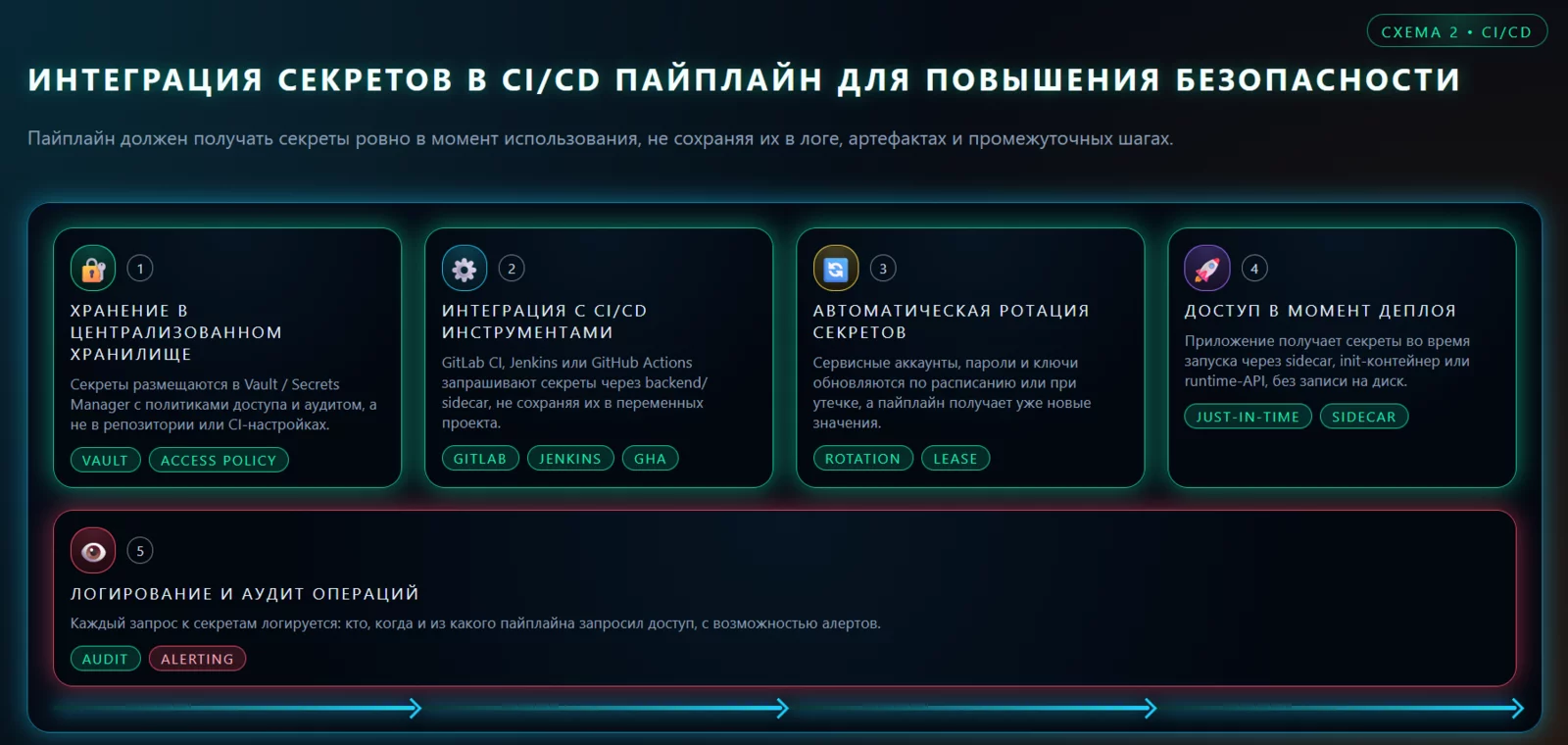This screenshot has width=1568, height=745.
Task: Click description about Vault / Secrets Manager
Action: [x=223, y=405]
